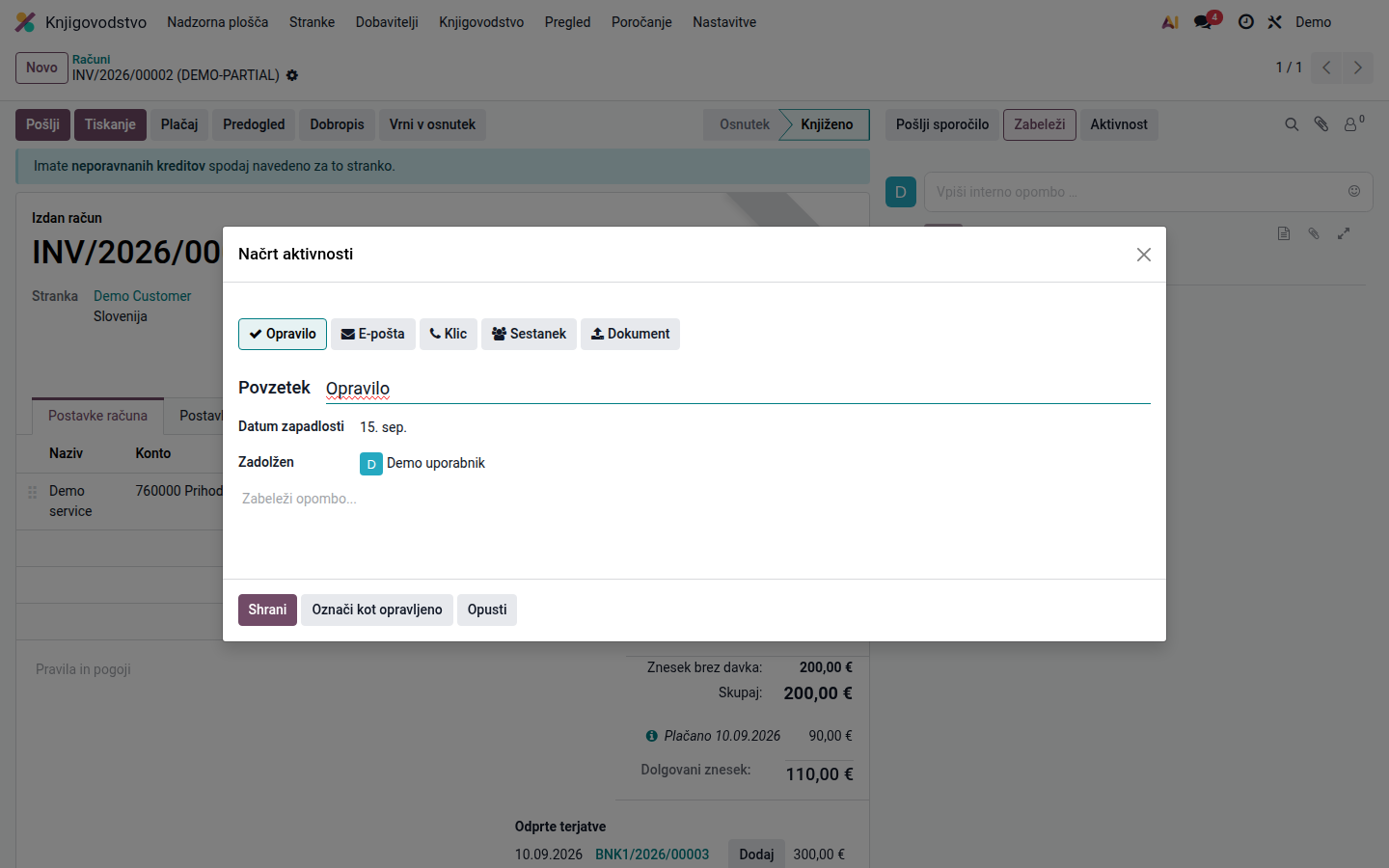Click the Zabeleži opombo note area
1389x868 pixels.
click(694, 499)
